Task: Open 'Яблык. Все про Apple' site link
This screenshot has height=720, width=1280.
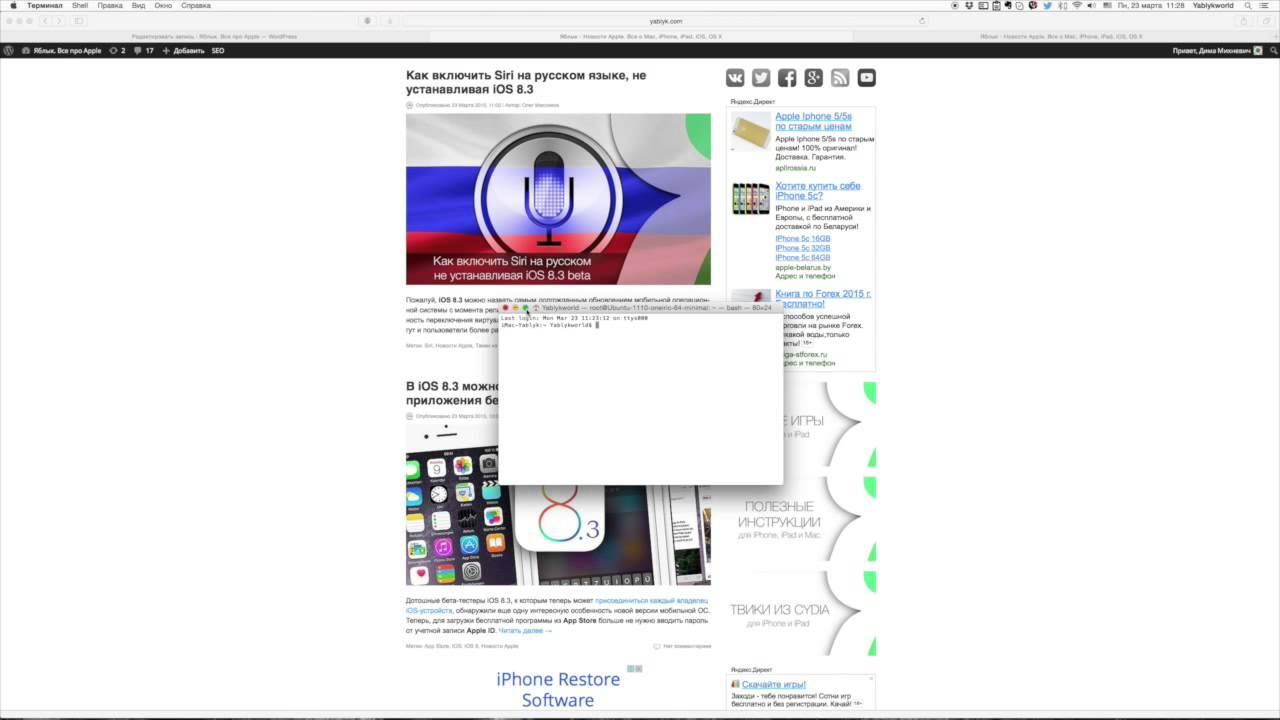Action: (61, 50)
